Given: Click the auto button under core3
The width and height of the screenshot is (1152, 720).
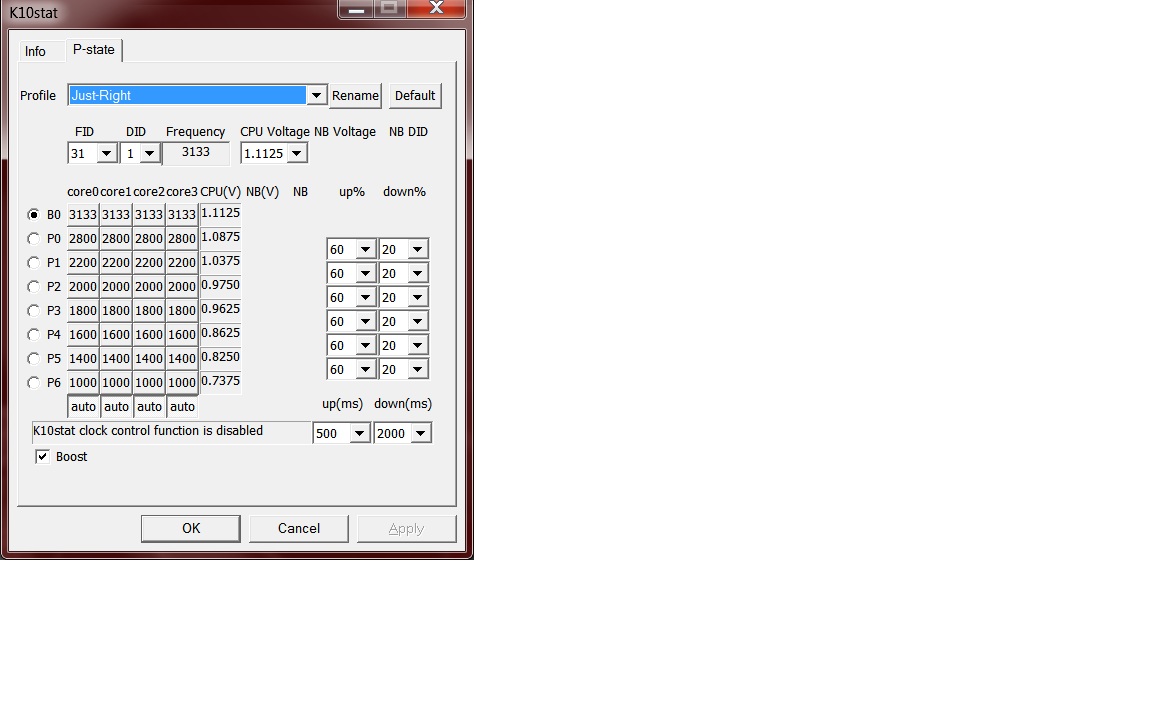Looking at the screenshot, I should point(182,407).
